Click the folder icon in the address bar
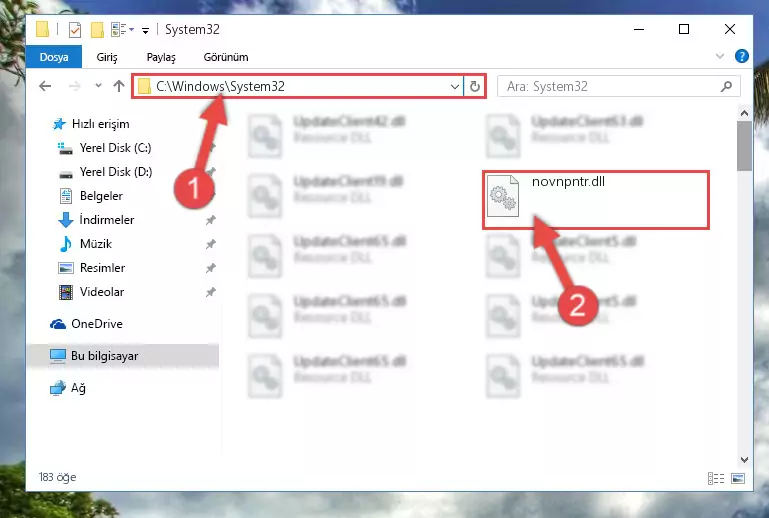The width and height of the screenshot is (769, 518). tap(144, 87)
